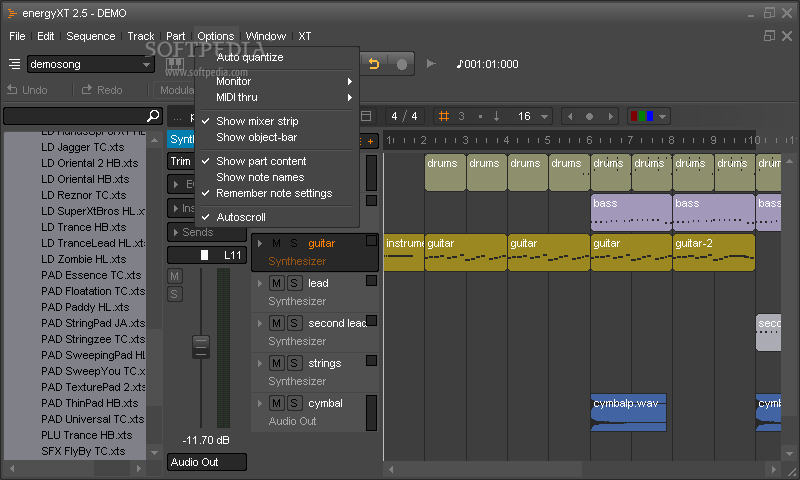800x480 pixels.
Task: Click the search magnifier icon
Action: tap(153, 116)
